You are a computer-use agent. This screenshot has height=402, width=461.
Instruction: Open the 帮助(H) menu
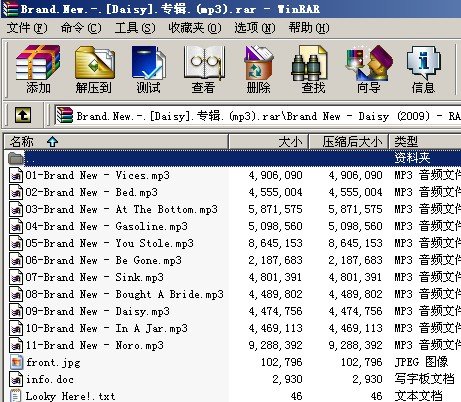click(x=309, y=28)
